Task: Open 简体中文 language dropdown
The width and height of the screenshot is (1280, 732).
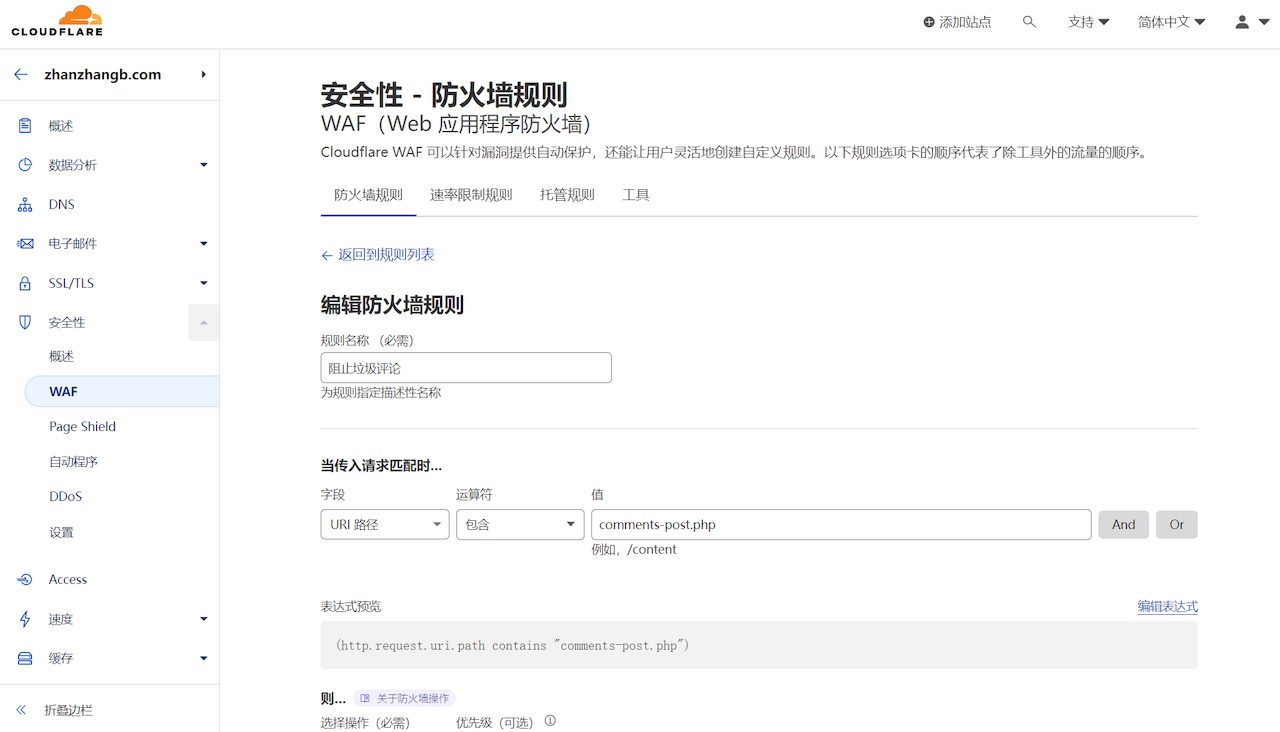Action: tap(1171, 22)
